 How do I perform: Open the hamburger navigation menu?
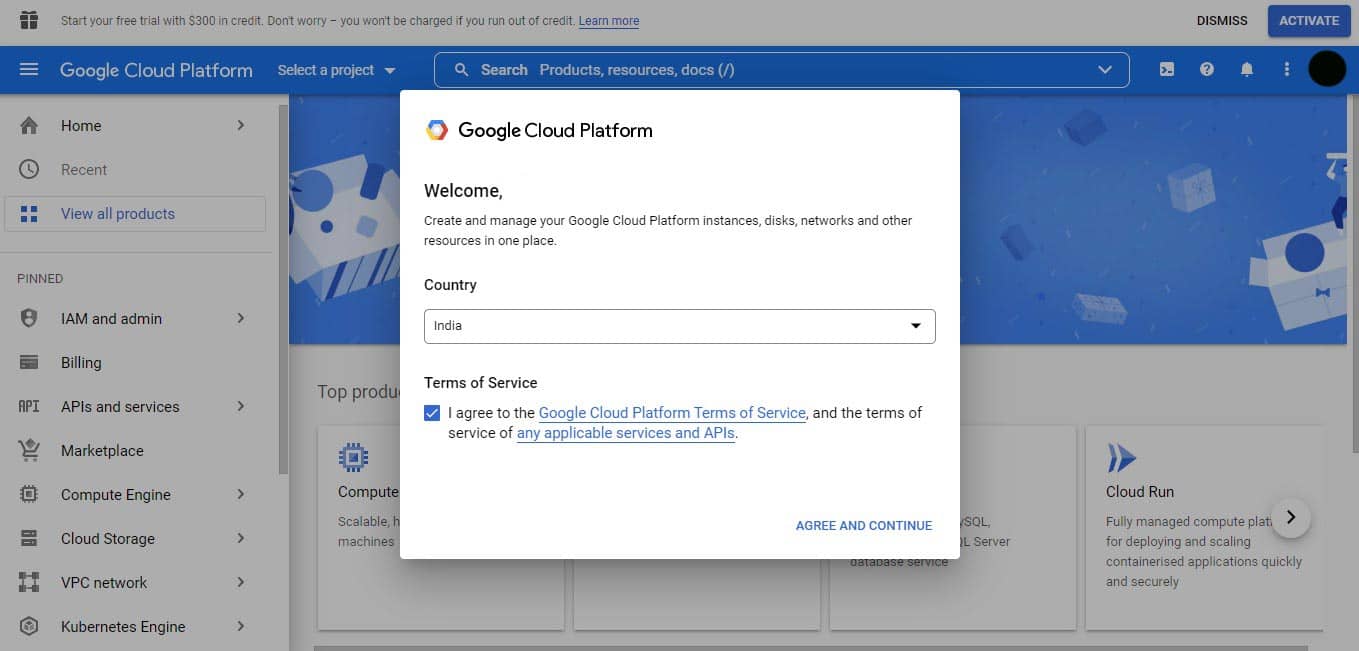[x=29, y=70]
